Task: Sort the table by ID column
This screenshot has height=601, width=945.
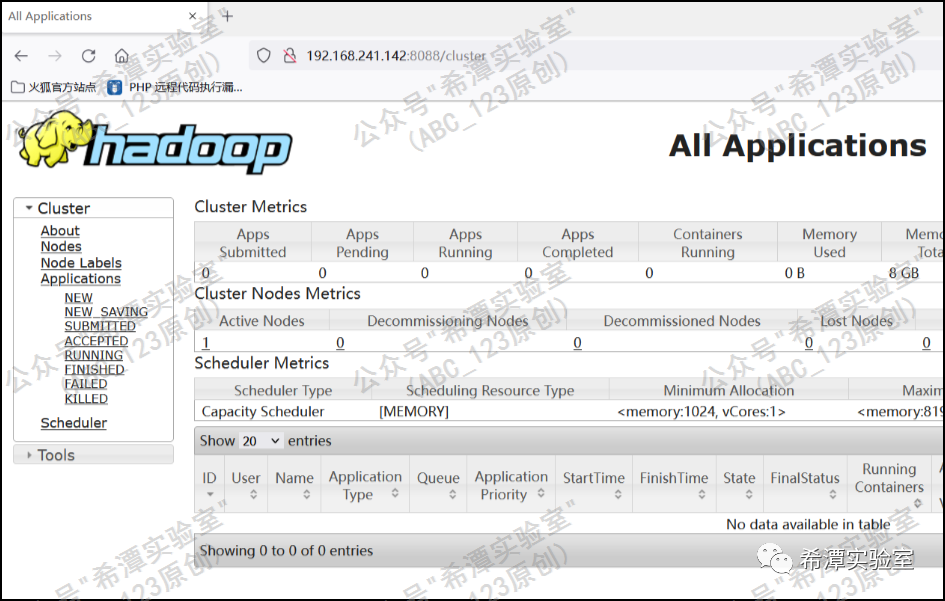Action: 209,485
